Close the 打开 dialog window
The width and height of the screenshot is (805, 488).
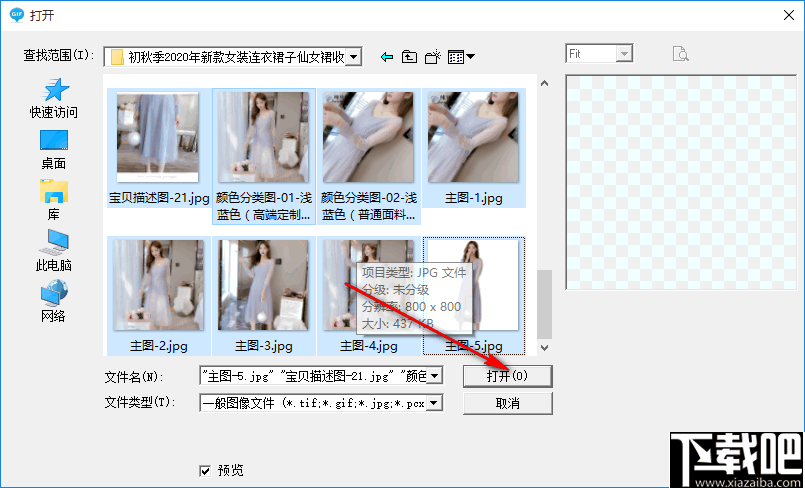(x=789, y=15)
